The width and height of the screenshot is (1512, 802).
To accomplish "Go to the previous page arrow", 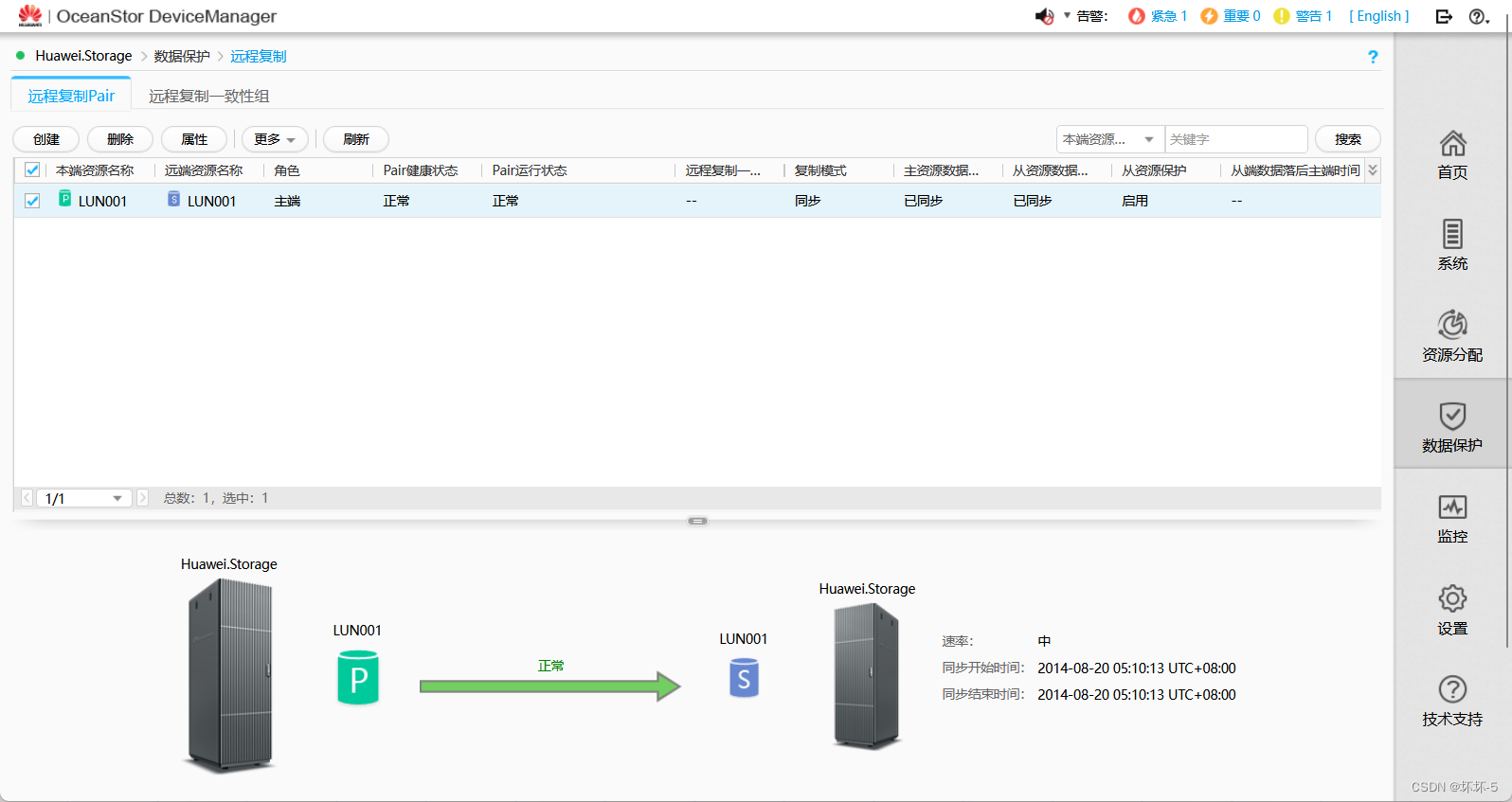I will (27, 498).
